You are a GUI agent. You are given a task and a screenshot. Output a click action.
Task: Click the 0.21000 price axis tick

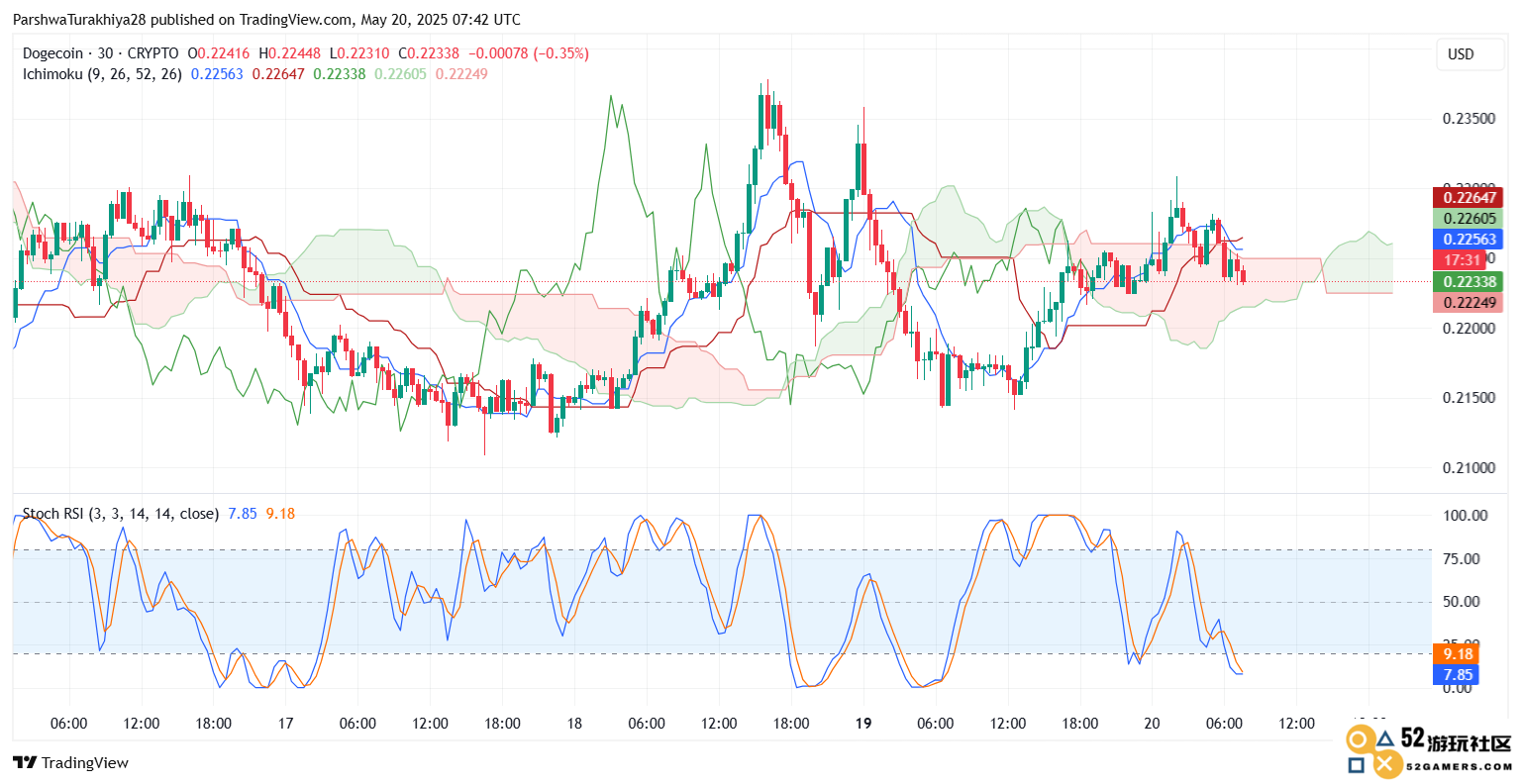point(1470,468)
